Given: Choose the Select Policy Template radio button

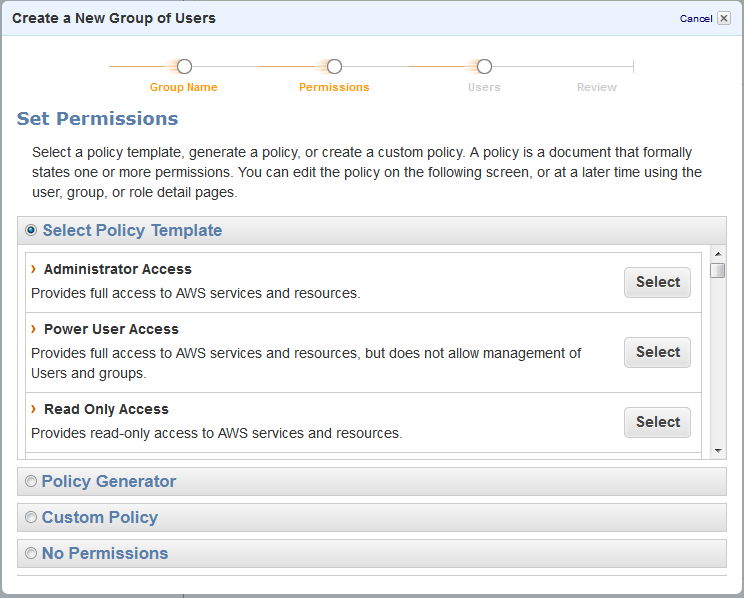Looking at the screenshot, I should (31, 230).
